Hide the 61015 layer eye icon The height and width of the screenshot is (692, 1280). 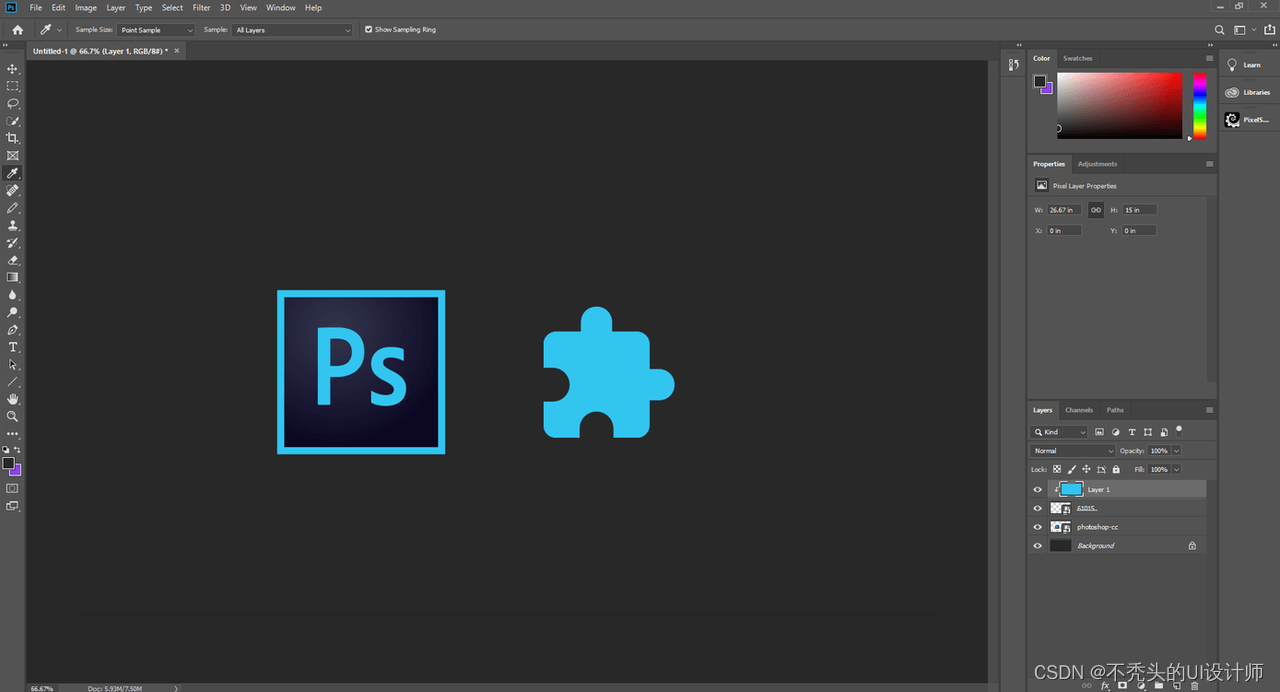1037,508
